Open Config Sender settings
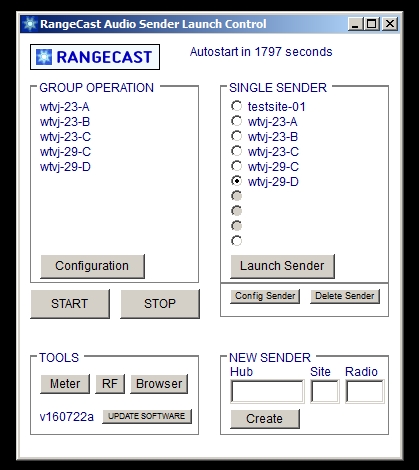Screen dimensions: 419x470 tap(265, 296)
